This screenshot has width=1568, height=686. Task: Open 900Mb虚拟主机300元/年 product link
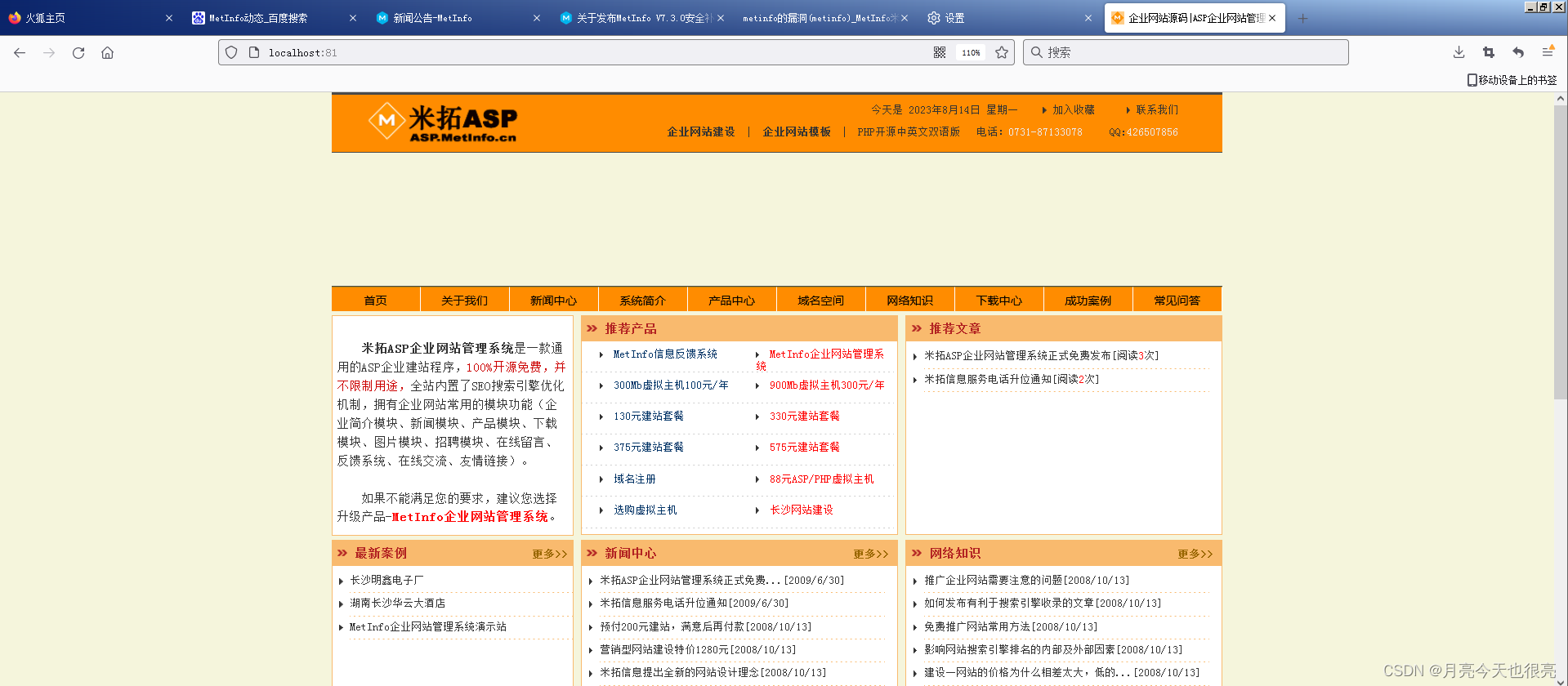827,385
